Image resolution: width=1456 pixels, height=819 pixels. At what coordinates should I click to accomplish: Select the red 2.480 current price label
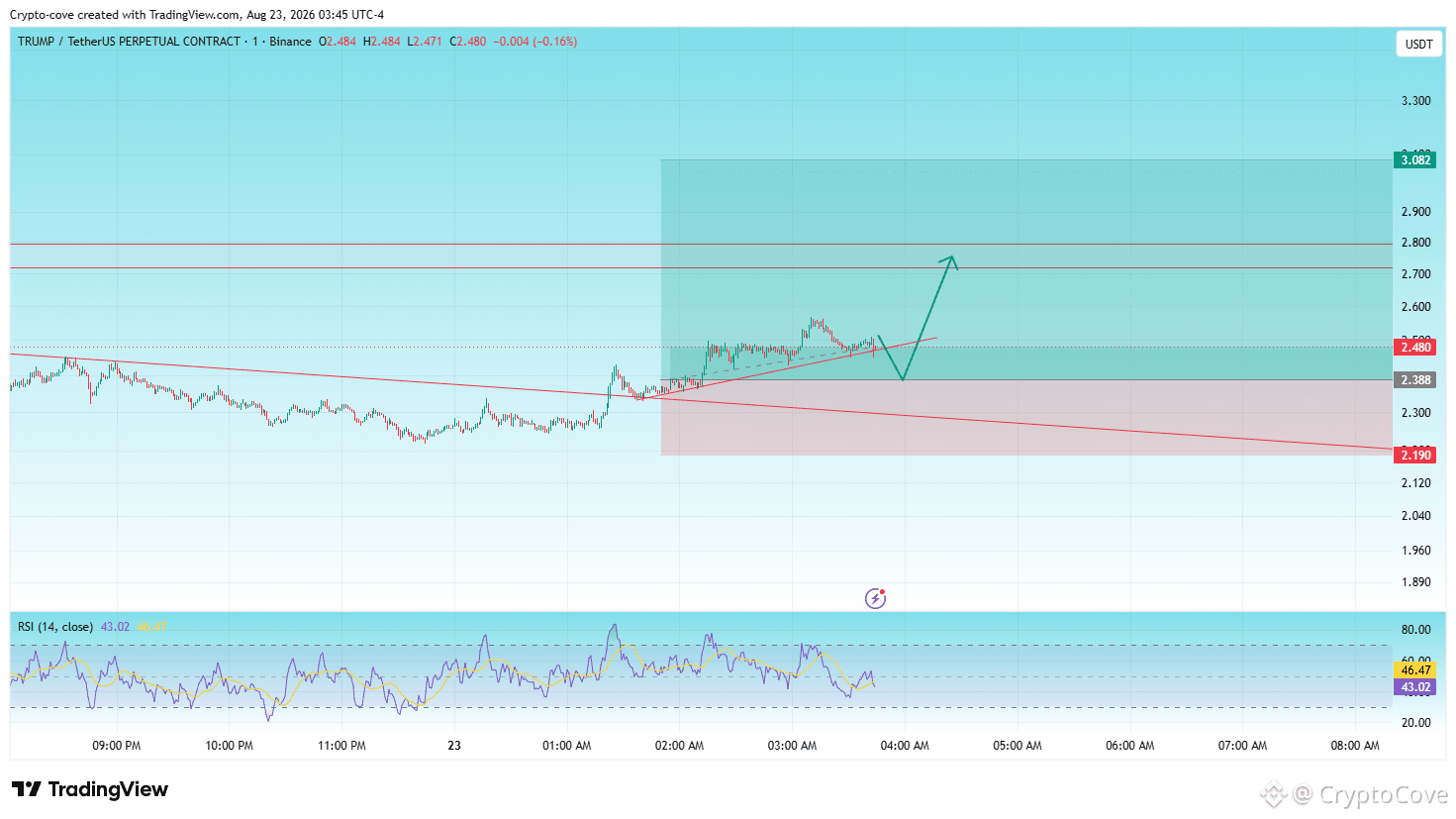coord(1415,348)
